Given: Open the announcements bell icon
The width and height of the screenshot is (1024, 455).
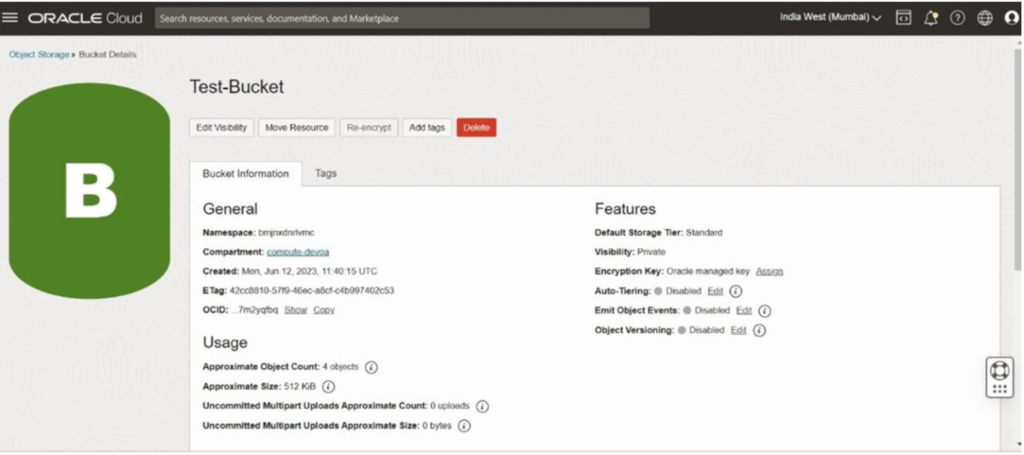Looking at the screenshot, I should tap(931, 18).
